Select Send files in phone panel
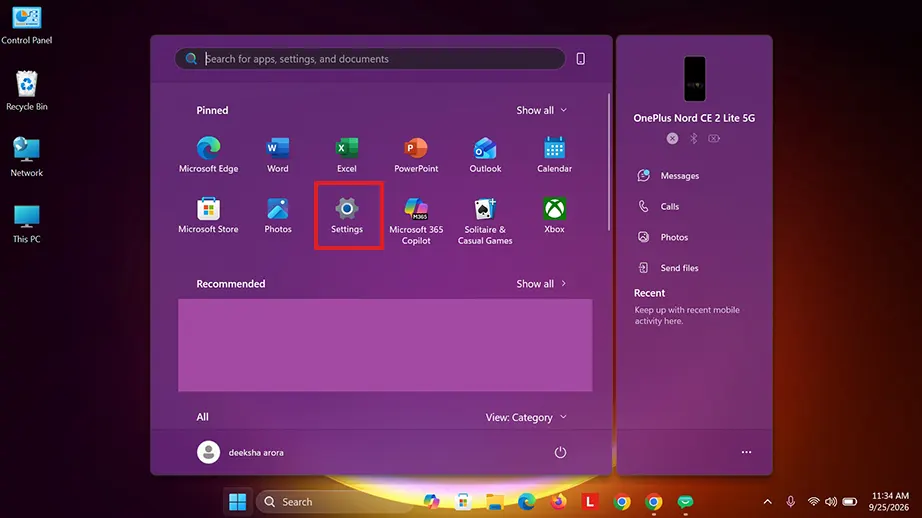The height and width of the screenshot is (518, 922). (x=668, y=268)
